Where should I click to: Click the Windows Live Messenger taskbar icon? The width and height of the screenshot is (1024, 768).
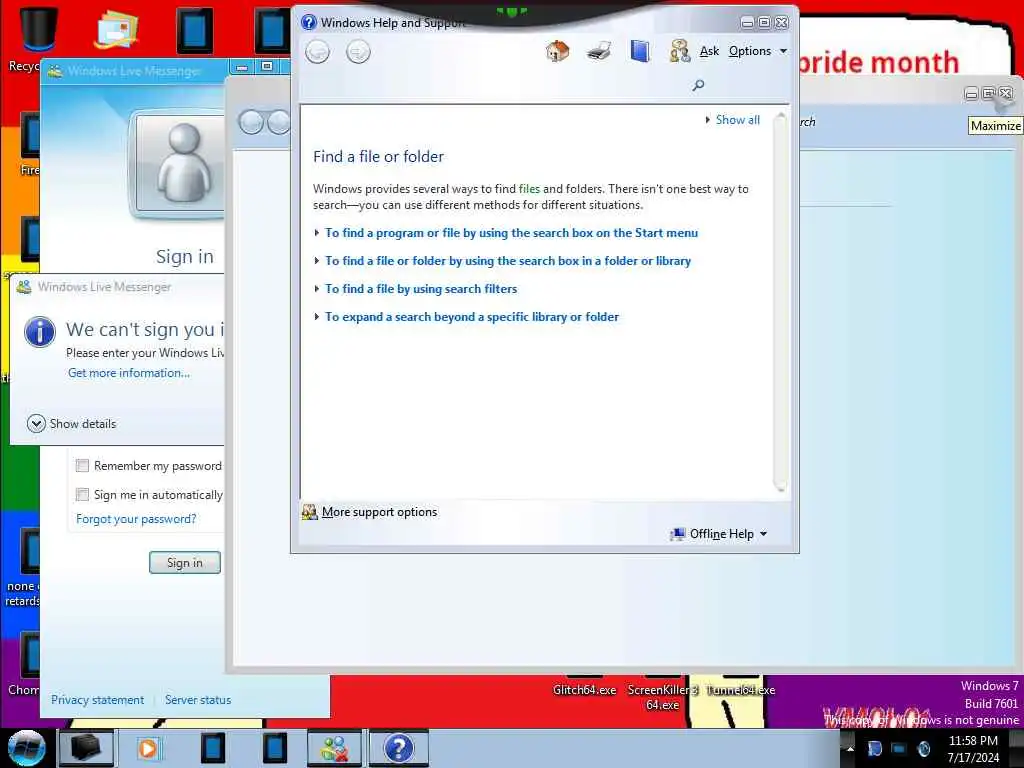click(x=334, y=748)
